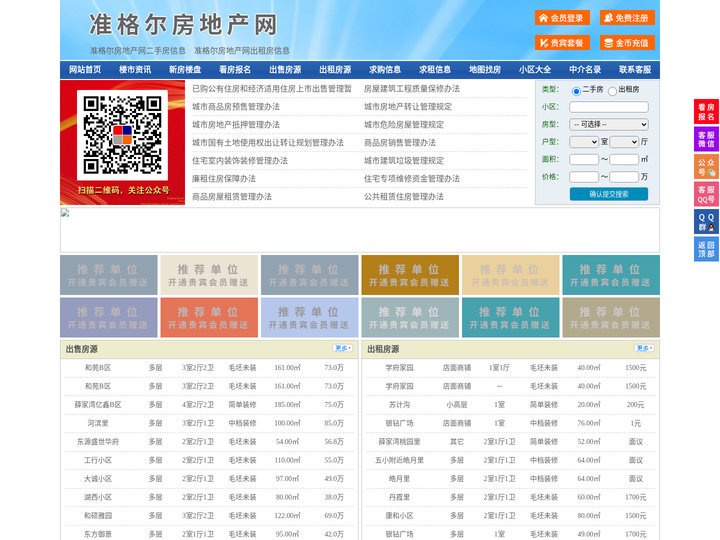Click the 会员登录 button with house icon
The width and height of the screenshot is (720, 540).
pos(562,18)
